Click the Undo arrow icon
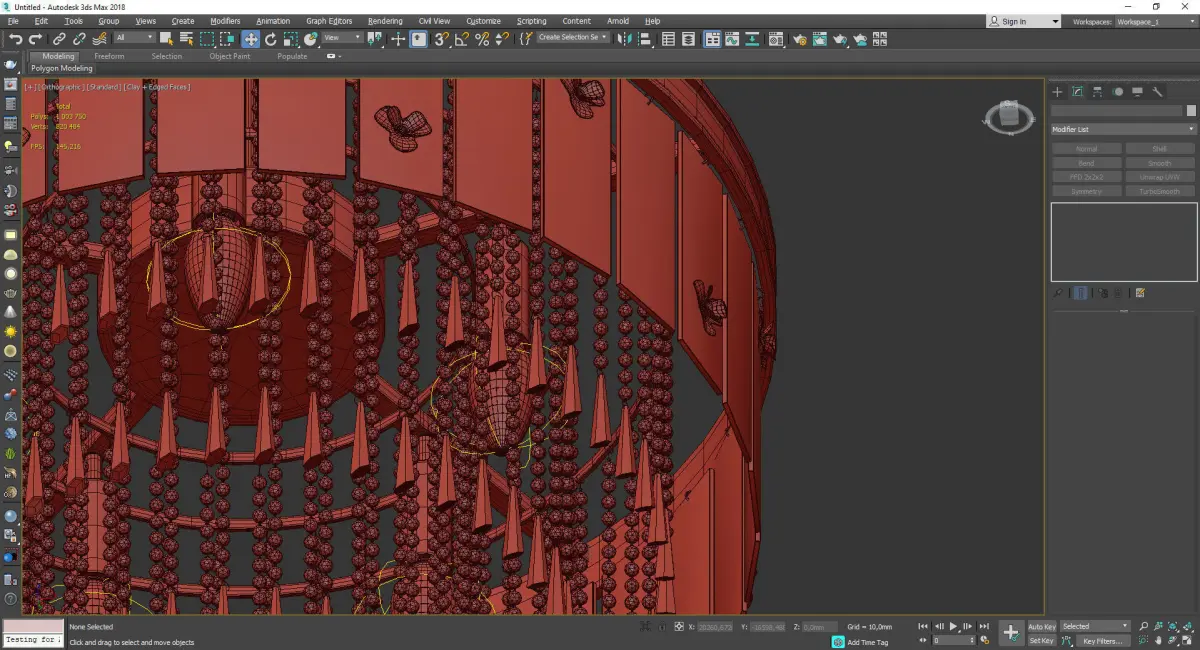The image size is (1200, 650). 16,39
